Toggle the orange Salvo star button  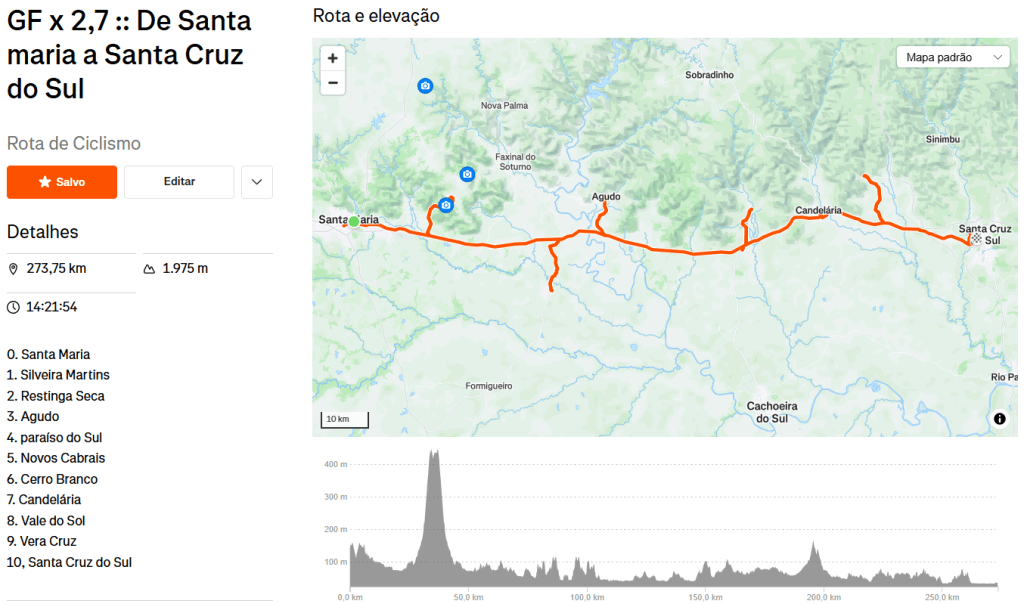click(62, 182)
